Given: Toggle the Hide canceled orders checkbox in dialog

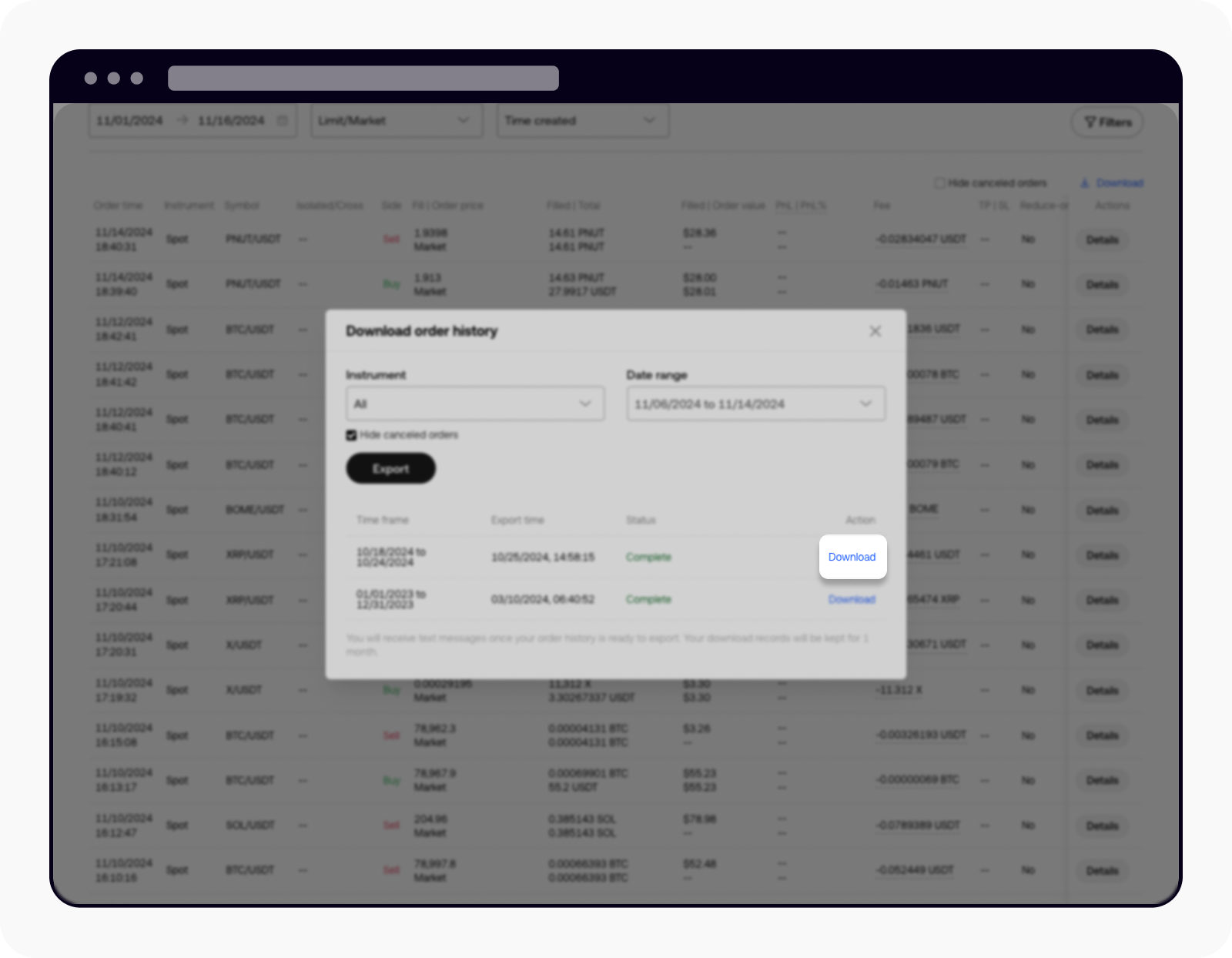Looking at the screenshot, I should point(352,434).
